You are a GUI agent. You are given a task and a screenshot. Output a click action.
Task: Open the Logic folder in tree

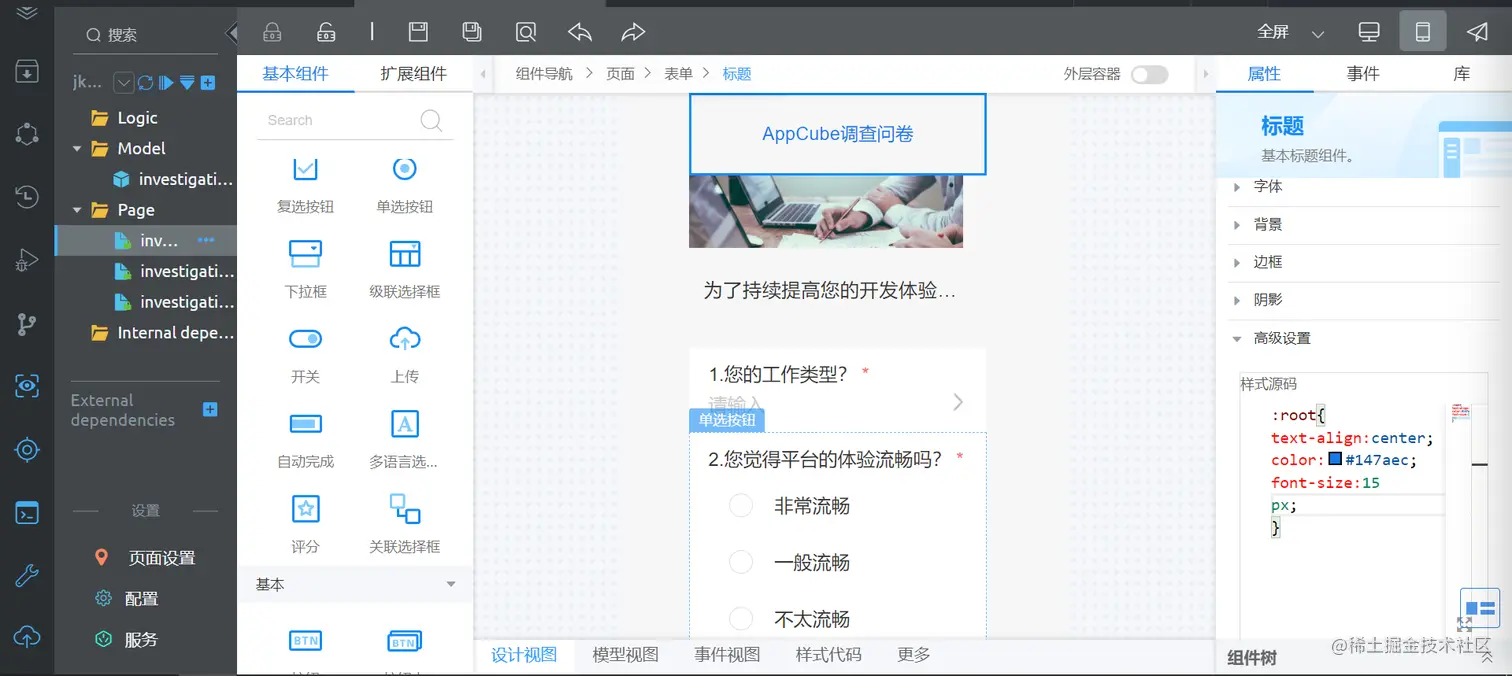137,118
